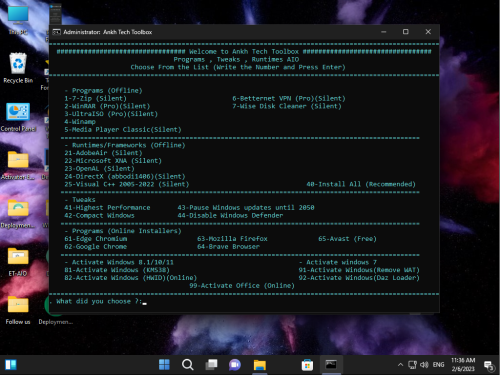
Task: Click 'Runtimes/Frameworks (Offline)' heading
Action: (x=129, y=145)
